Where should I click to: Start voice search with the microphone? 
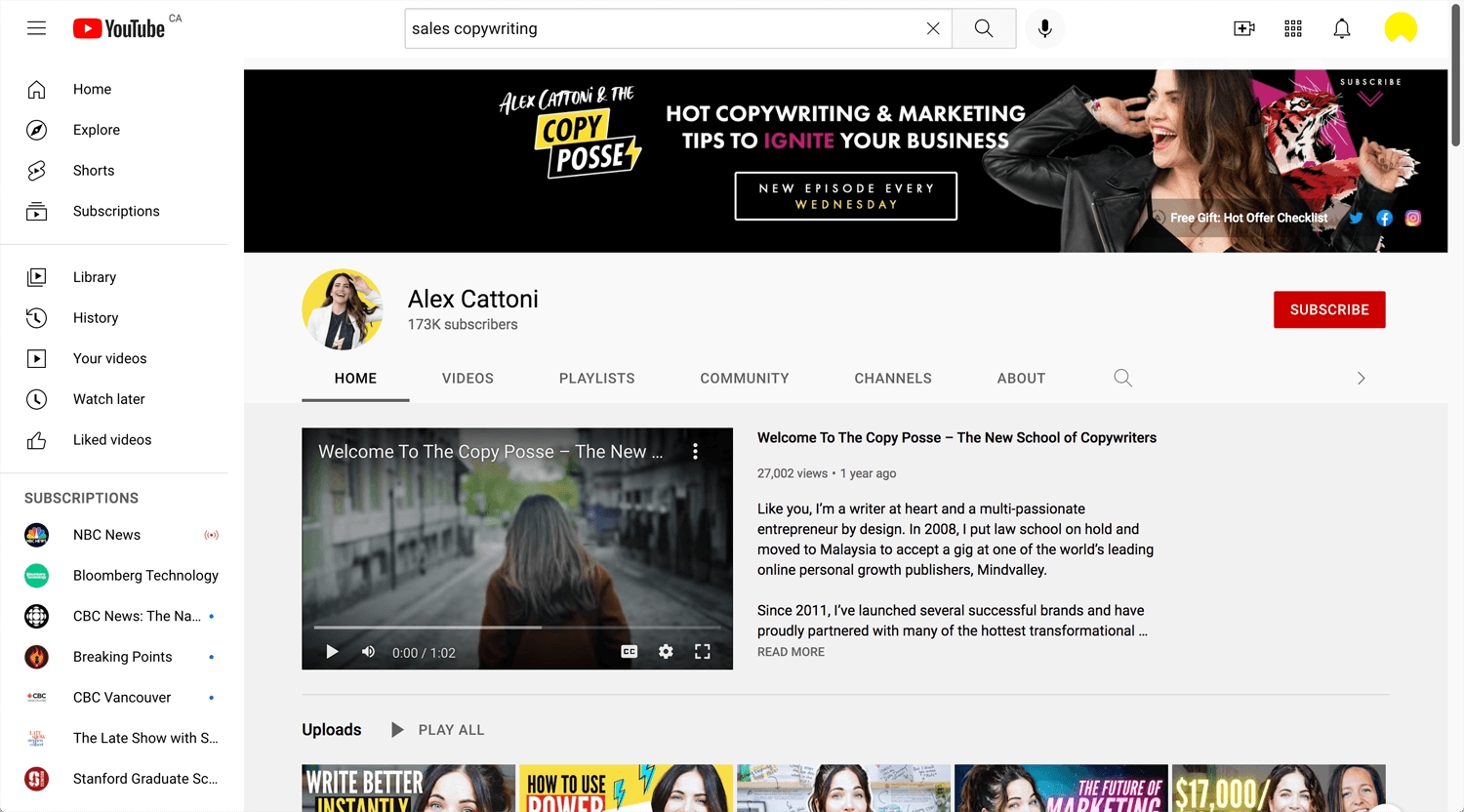tap(1044, 28)
